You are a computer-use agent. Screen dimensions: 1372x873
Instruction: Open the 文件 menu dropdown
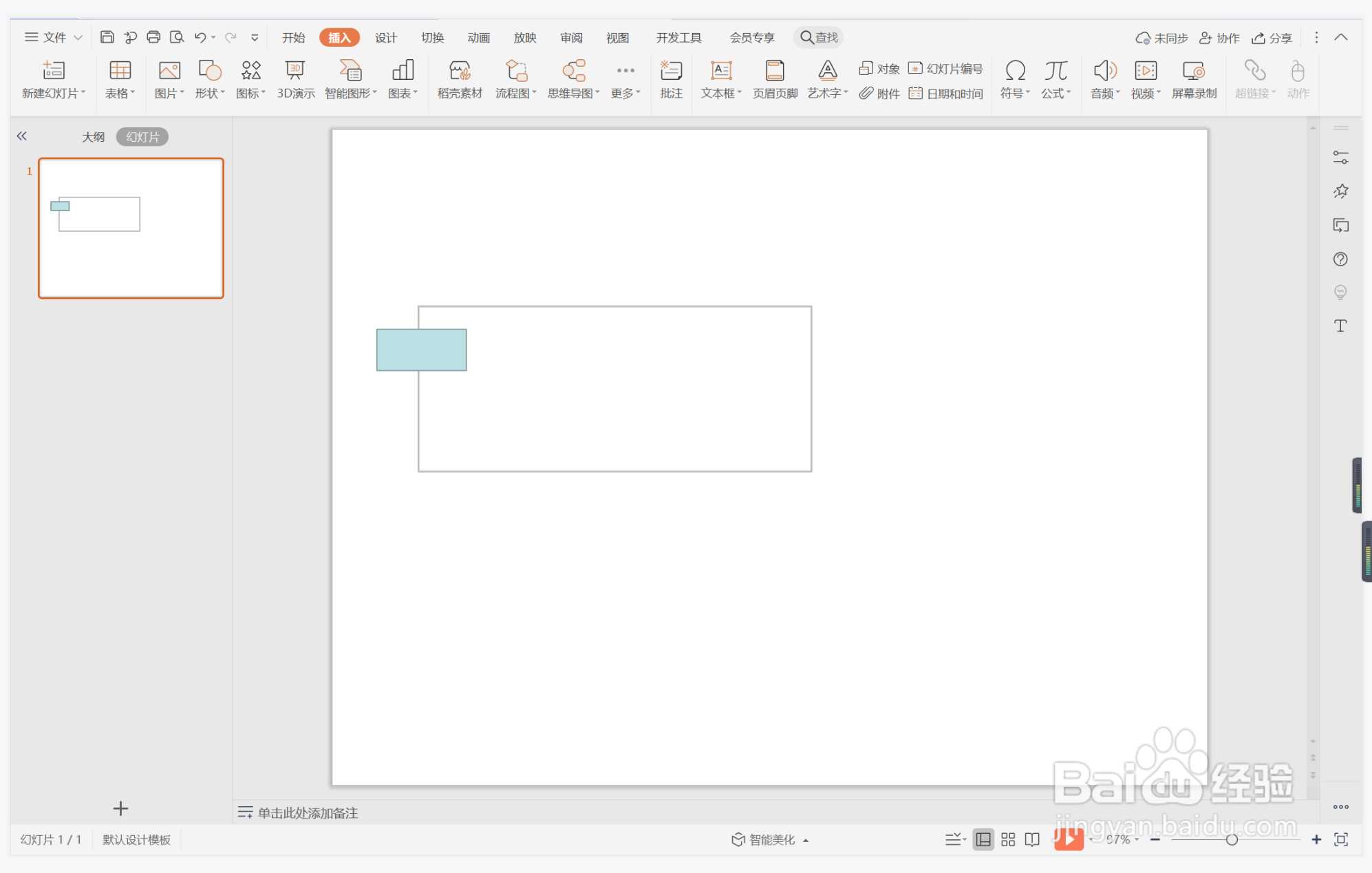54,37
